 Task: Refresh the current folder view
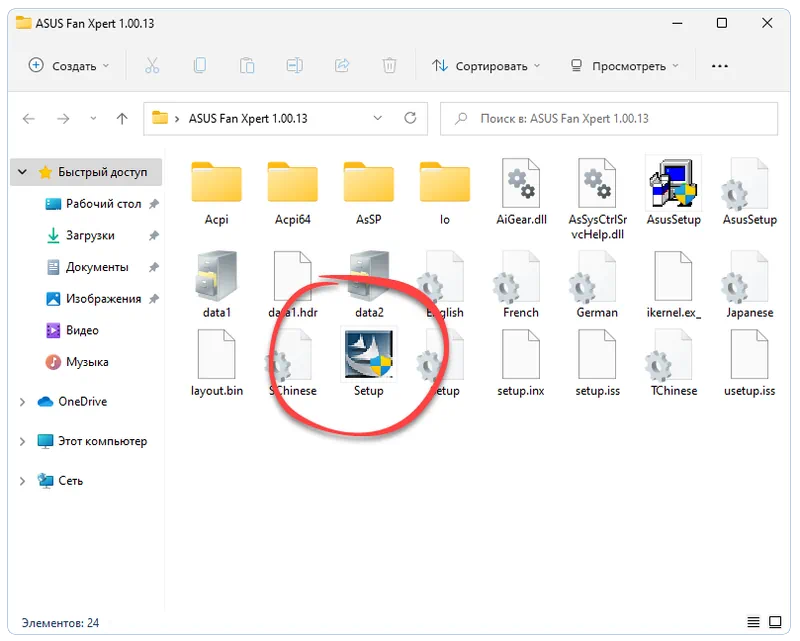coord(410,118)
